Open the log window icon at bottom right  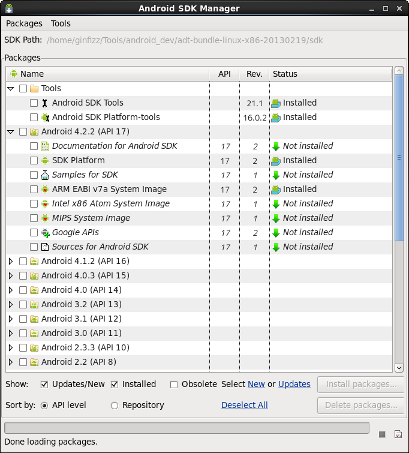[x=398, y=434]
